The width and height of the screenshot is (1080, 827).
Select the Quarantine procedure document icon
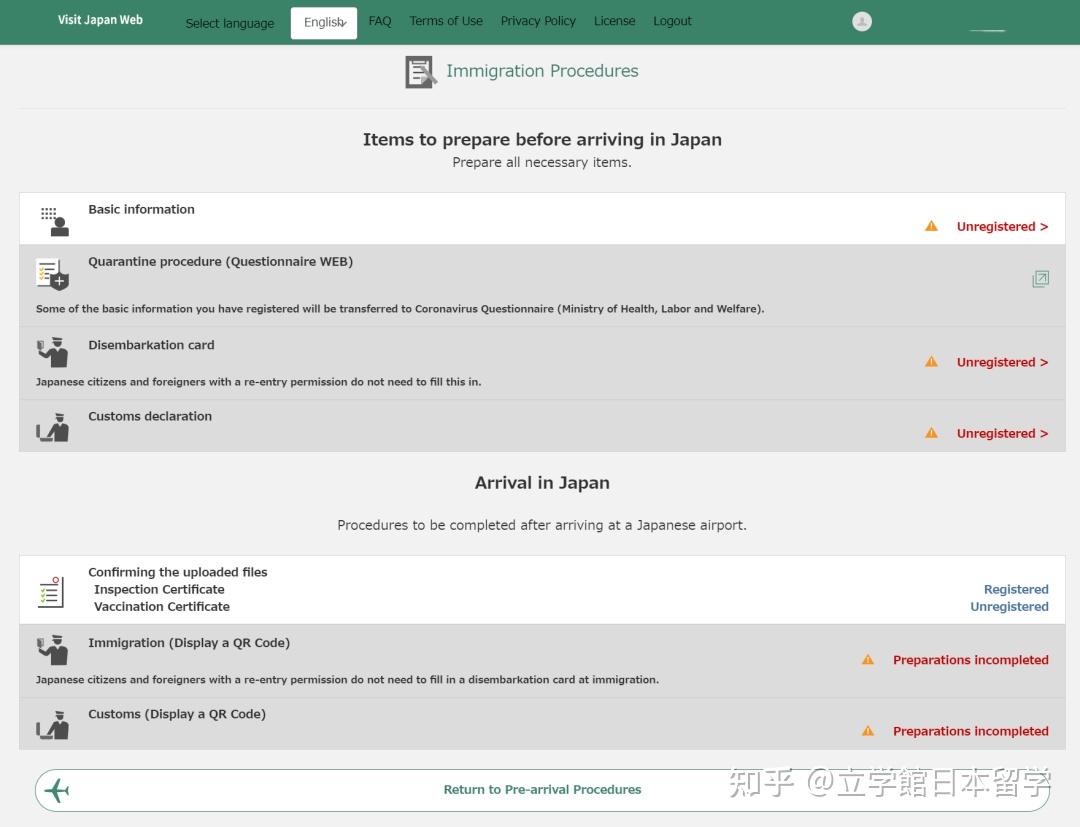52,272
